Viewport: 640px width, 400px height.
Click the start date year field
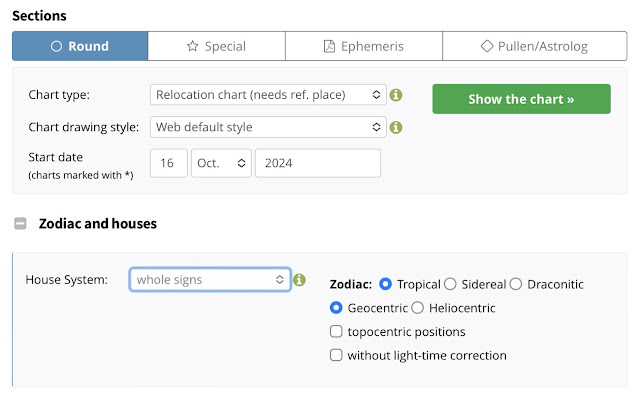click(x=317, y=163)
